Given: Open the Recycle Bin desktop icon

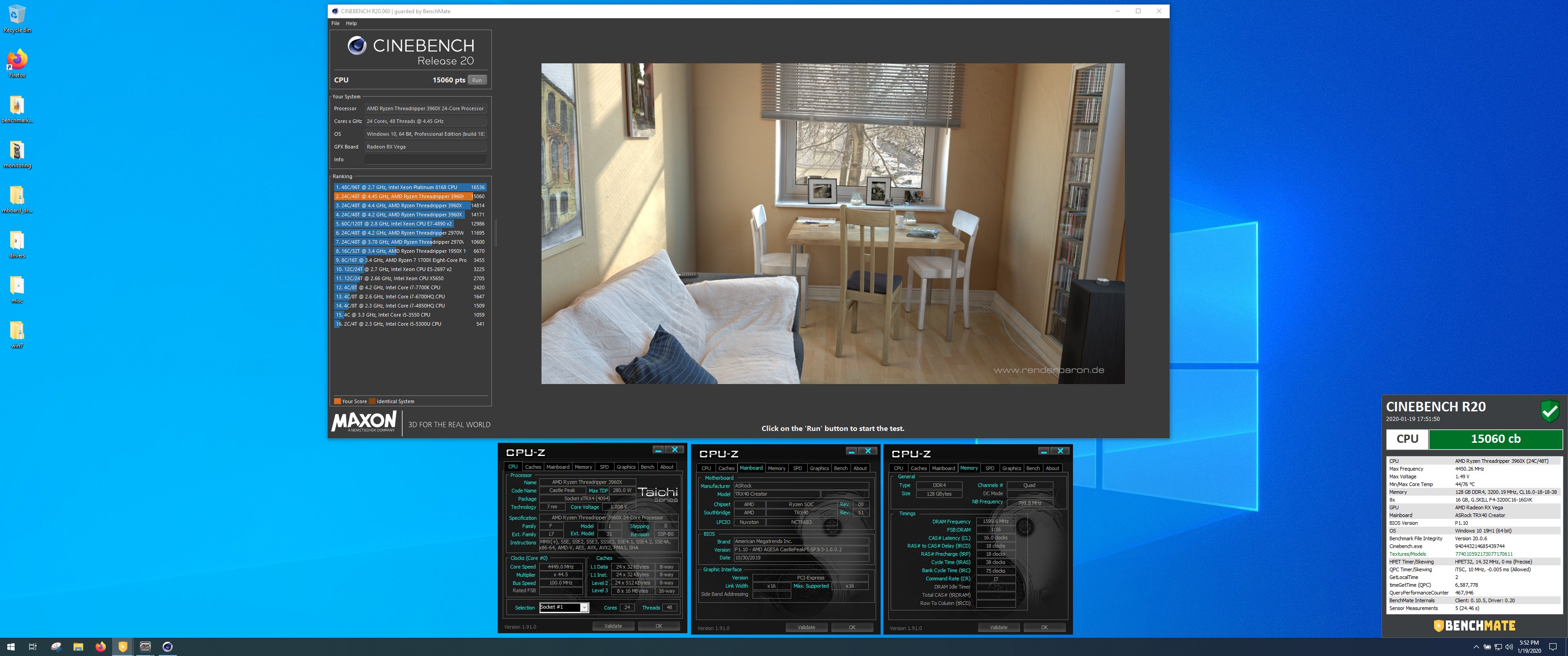Looking at the screenshot, I should click(x=17, y=18).
